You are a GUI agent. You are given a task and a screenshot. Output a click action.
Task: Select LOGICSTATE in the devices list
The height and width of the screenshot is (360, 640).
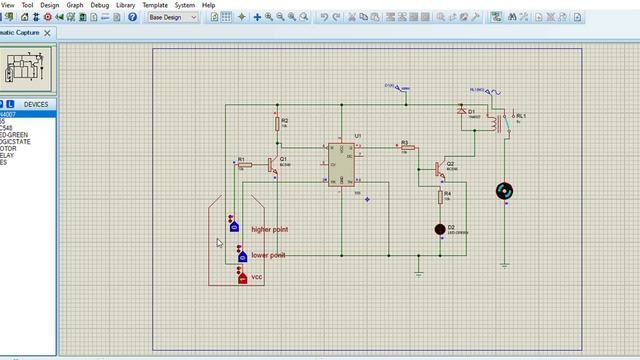(x=28, y=142)
